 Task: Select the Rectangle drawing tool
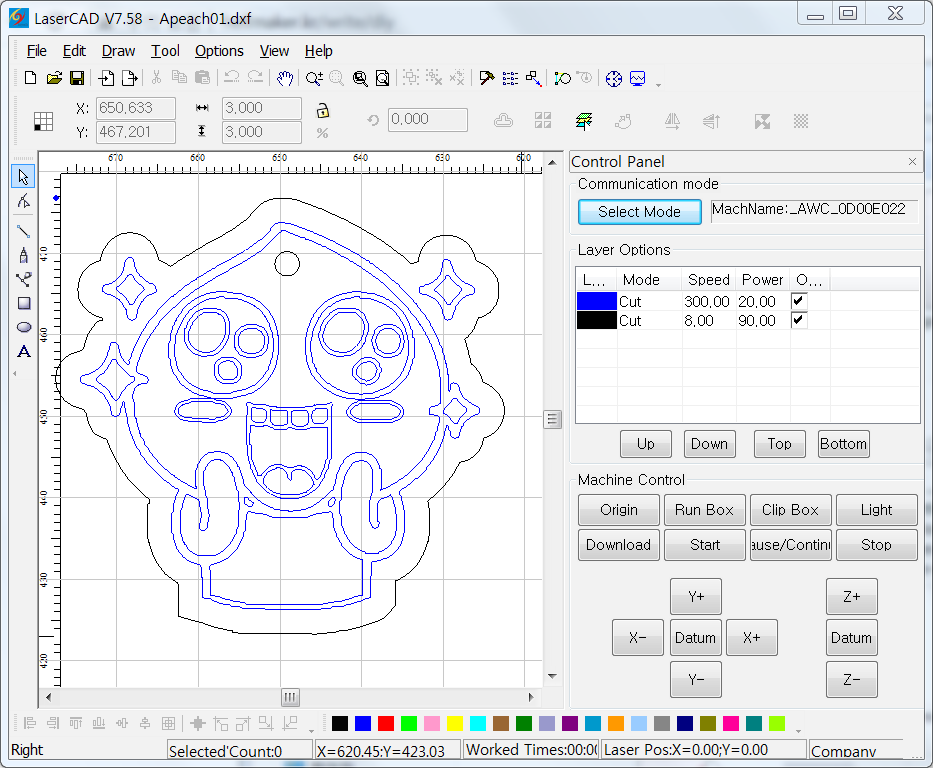click(23, 303)
